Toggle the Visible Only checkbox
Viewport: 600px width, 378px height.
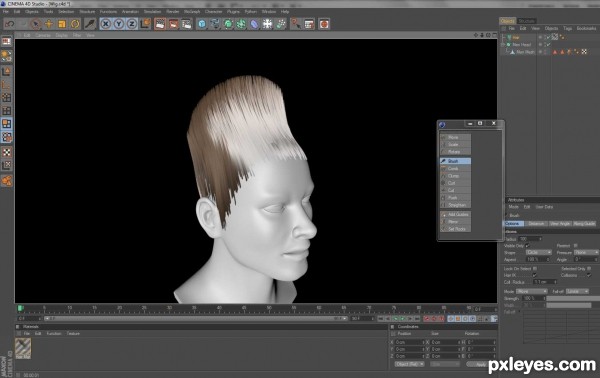coord(528,246)
